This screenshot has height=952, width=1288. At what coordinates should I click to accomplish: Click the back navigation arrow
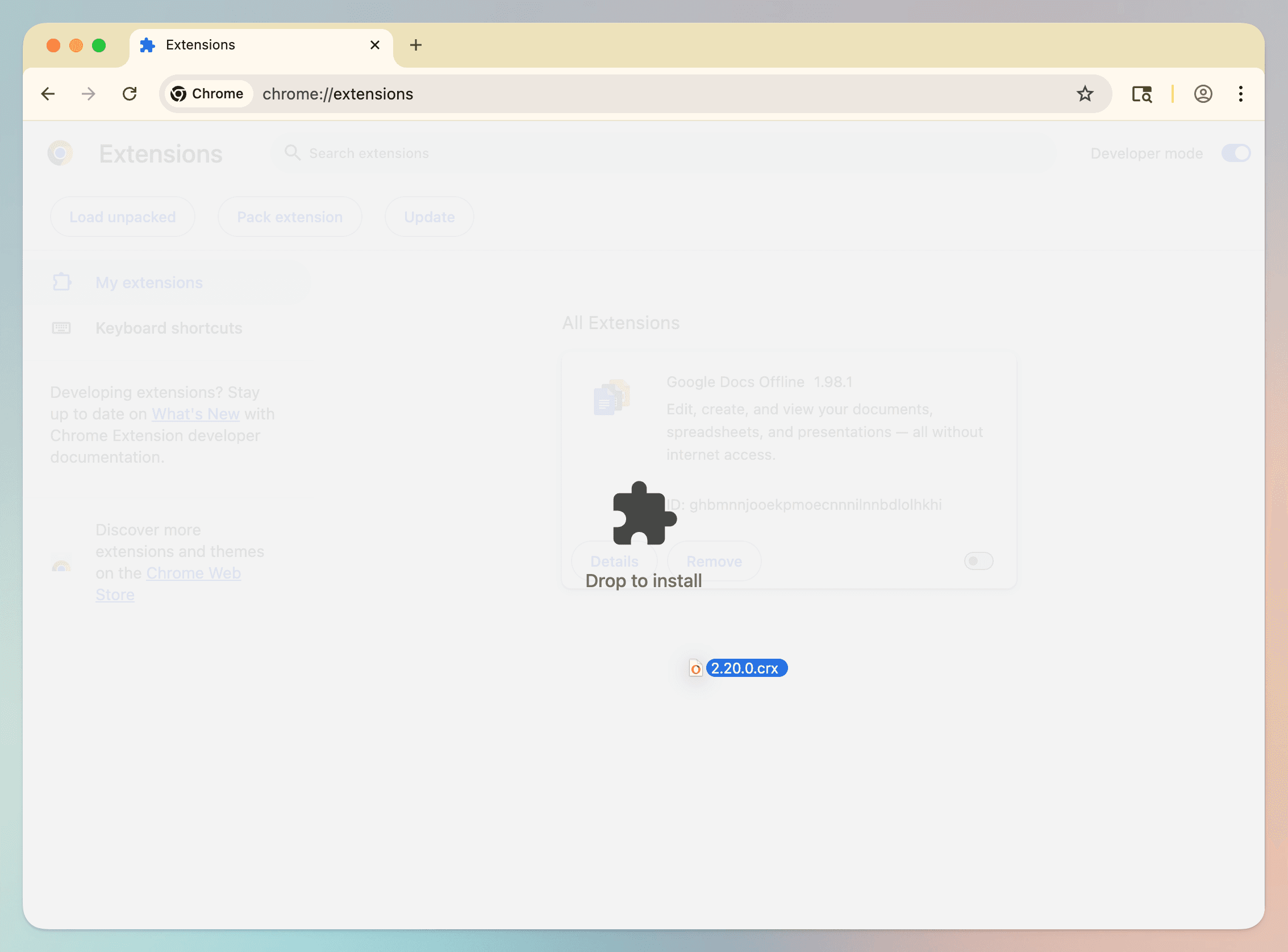click(x=48, y=94)
